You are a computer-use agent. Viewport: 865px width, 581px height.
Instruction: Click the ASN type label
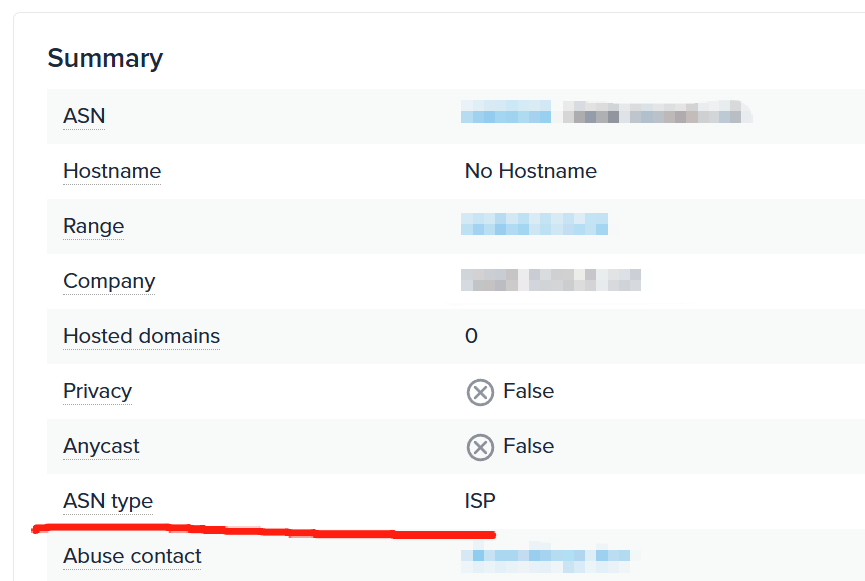tap(108, 501)
